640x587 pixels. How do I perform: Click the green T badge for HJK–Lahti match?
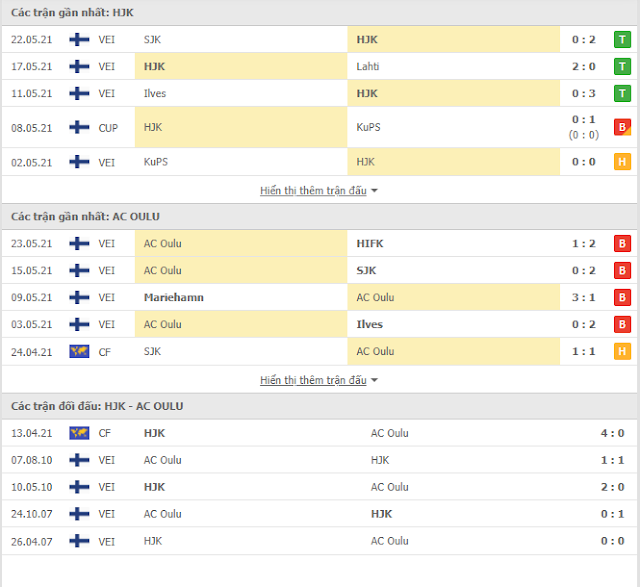622,67
